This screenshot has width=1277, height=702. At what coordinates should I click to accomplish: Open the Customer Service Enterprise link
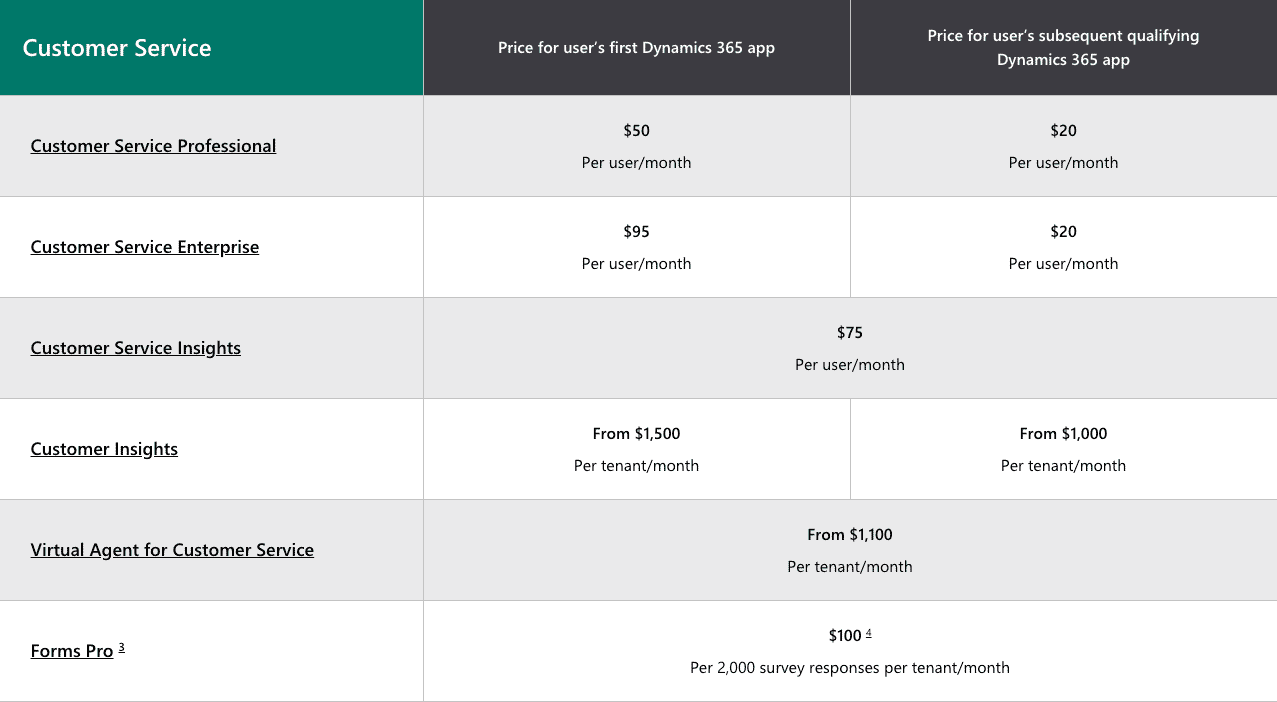(145, 247)
